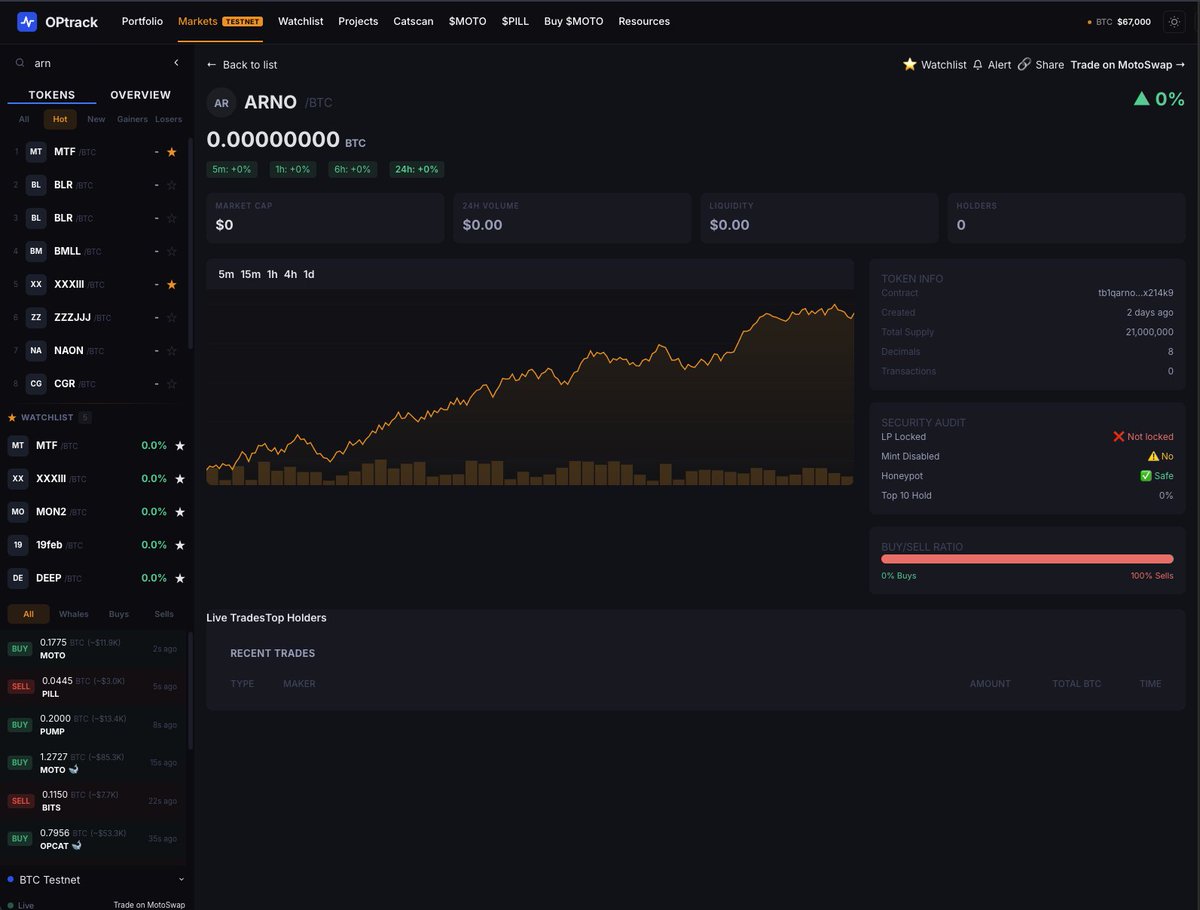
Task: Open Buy $MOTO link in navigation
Action: pos(574,21)
